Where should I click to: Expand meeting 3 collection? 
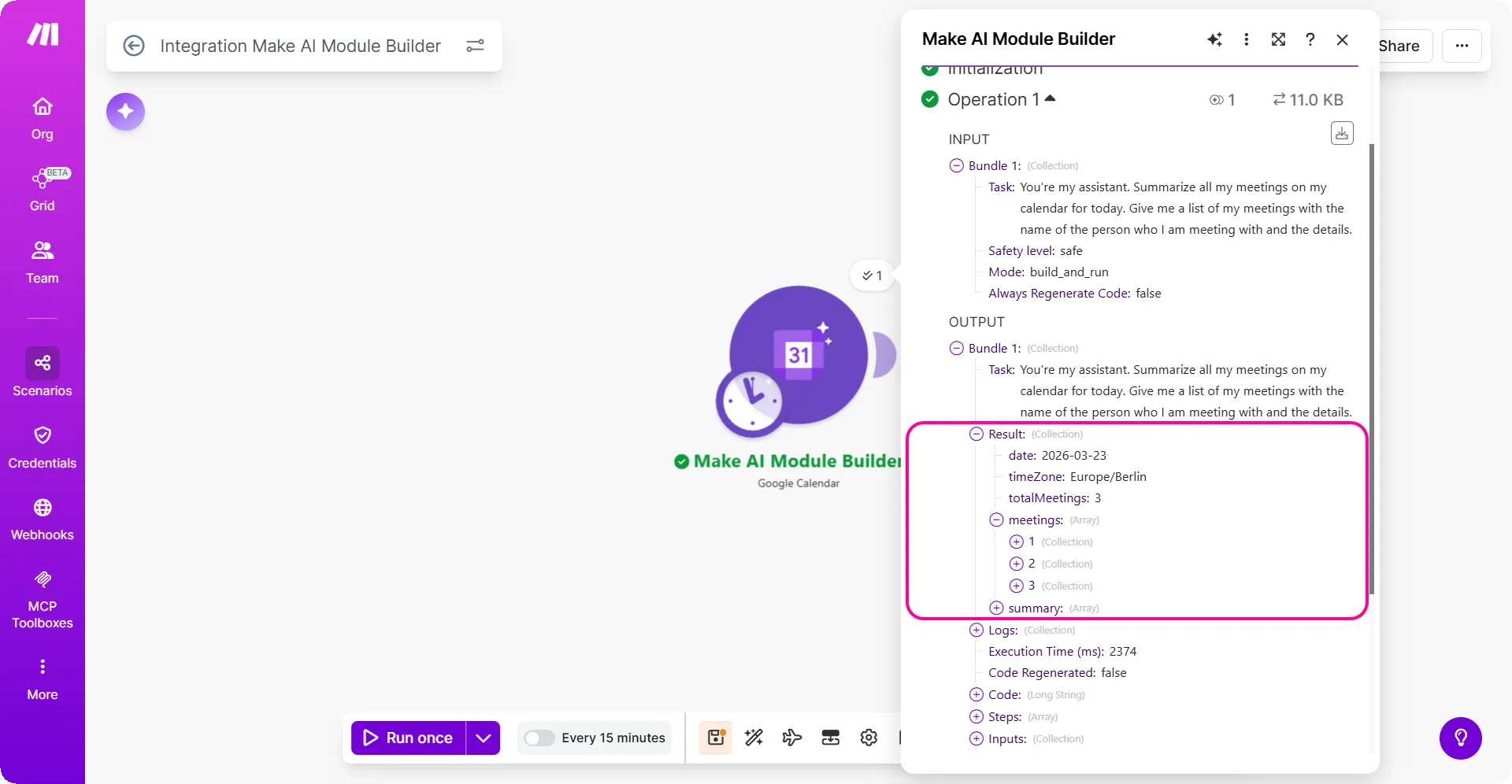[1017, 586]
